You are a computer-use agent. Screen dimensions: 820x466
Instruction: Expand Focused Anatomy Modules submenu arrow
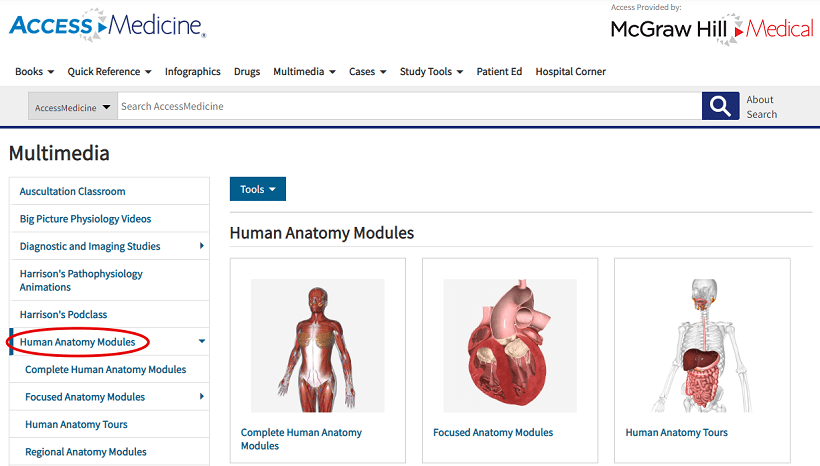pyautogui.click(x=201, y=396)
